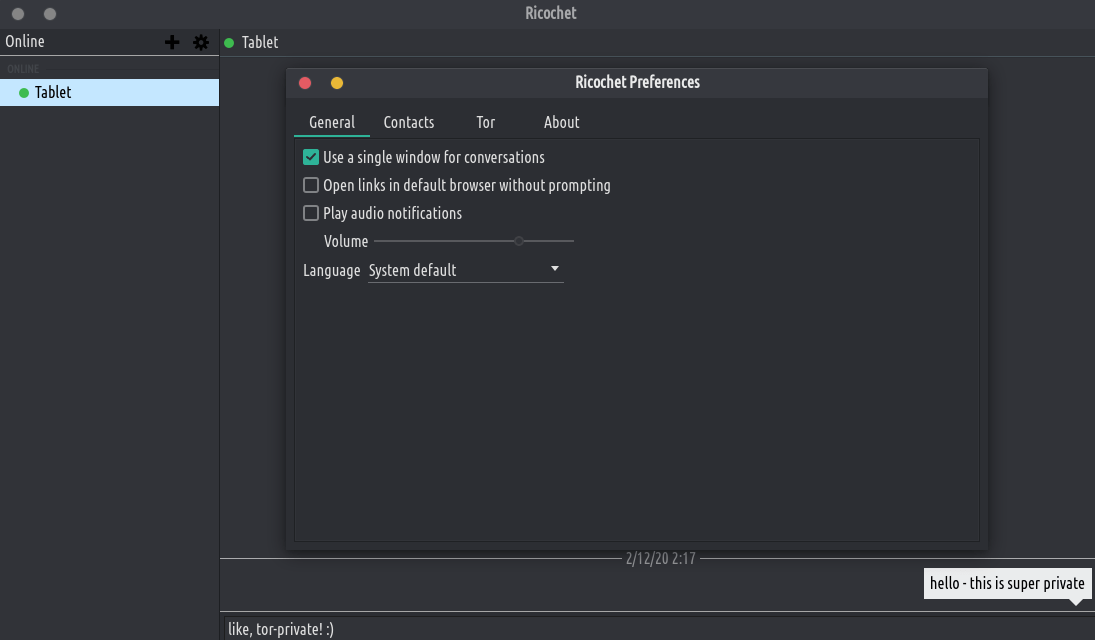Enable open links without prompting checkbox
This screenshot has width=1095, height=640.
311,185
